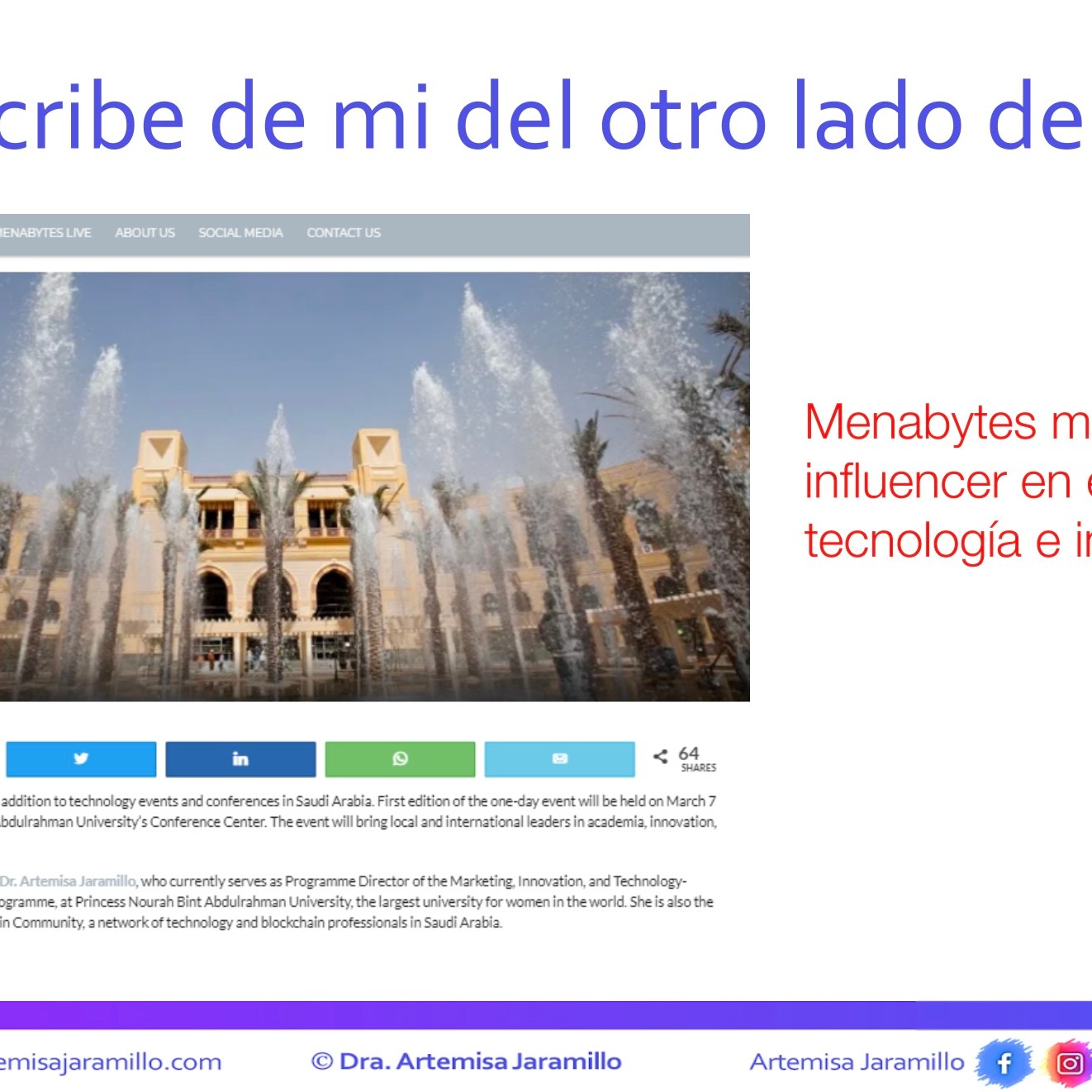
Task: Select the red Menabytes influencer text
Action: [x=947, y=481]
